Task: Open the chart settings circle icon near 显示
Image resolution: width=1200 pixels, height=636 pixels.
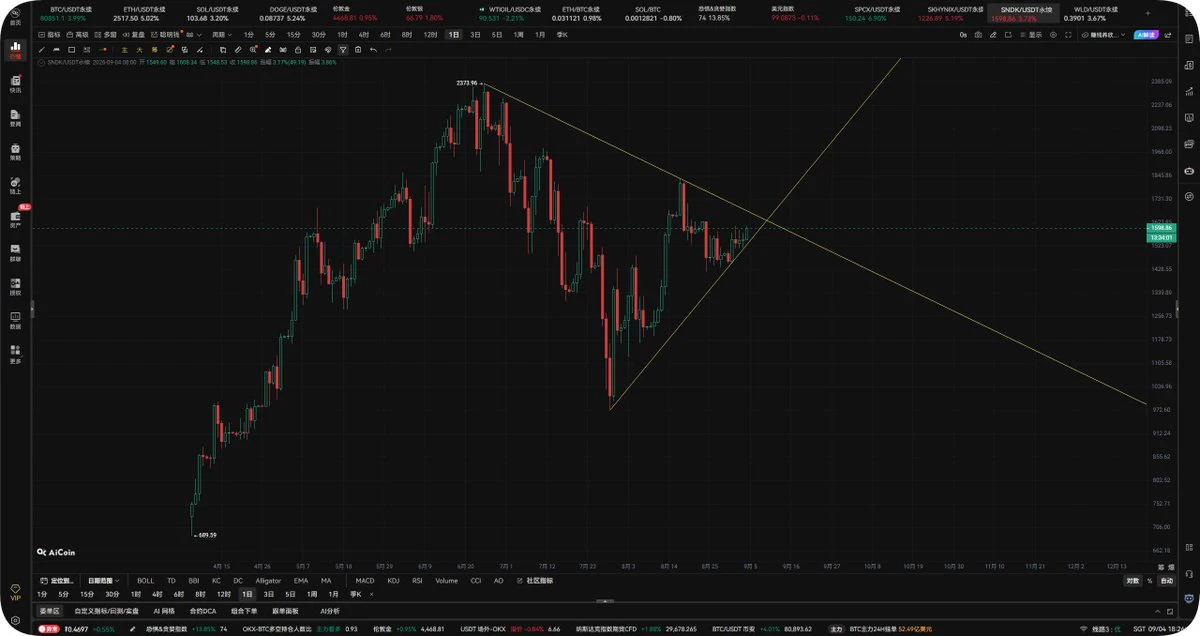Action: [x=1053, y=35]
